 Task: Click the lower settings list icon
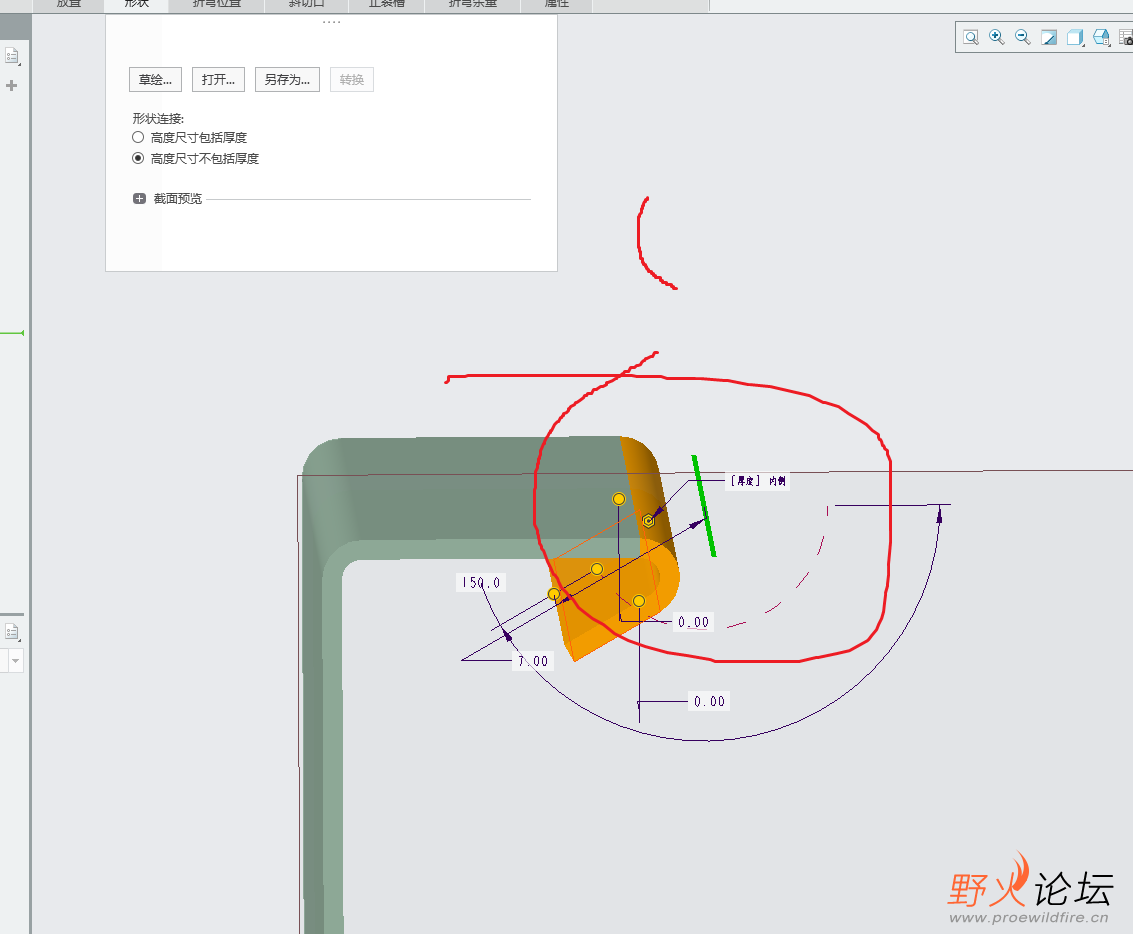pos(12,633)
